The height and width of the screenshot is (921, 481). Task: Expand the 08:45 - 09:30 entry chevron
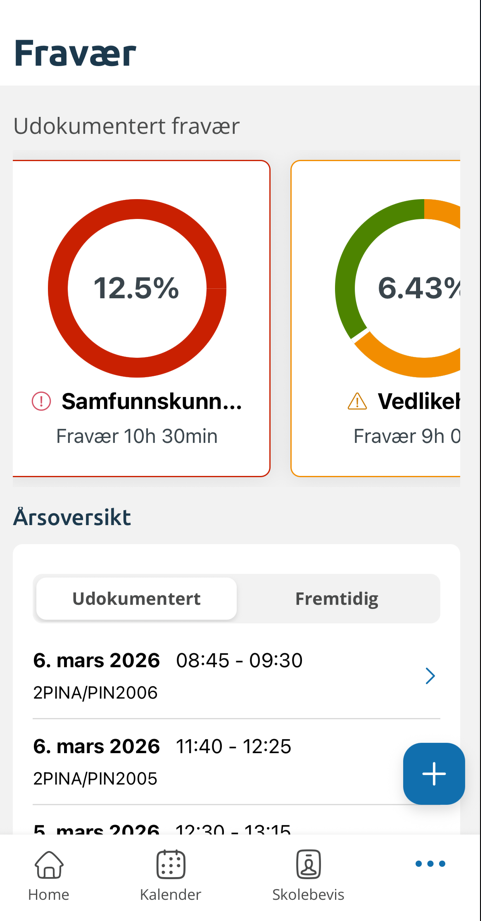(430, 676)
